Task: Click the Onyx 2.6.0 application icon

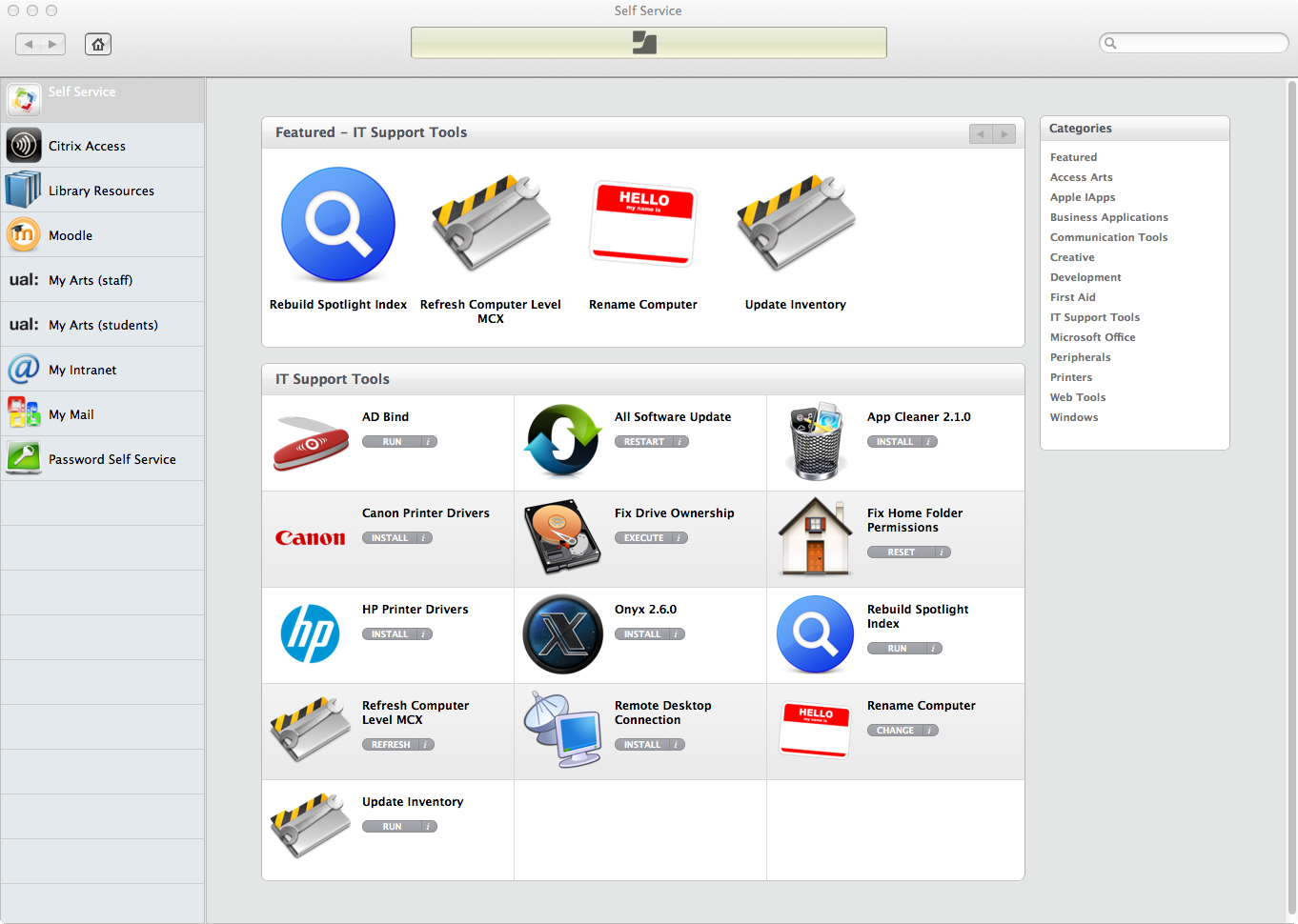Action: tap(563, 634)
